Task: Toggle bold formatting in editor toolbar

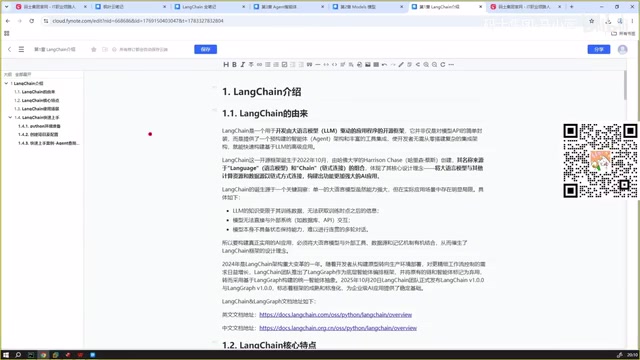Action: [x=234, y=64]
